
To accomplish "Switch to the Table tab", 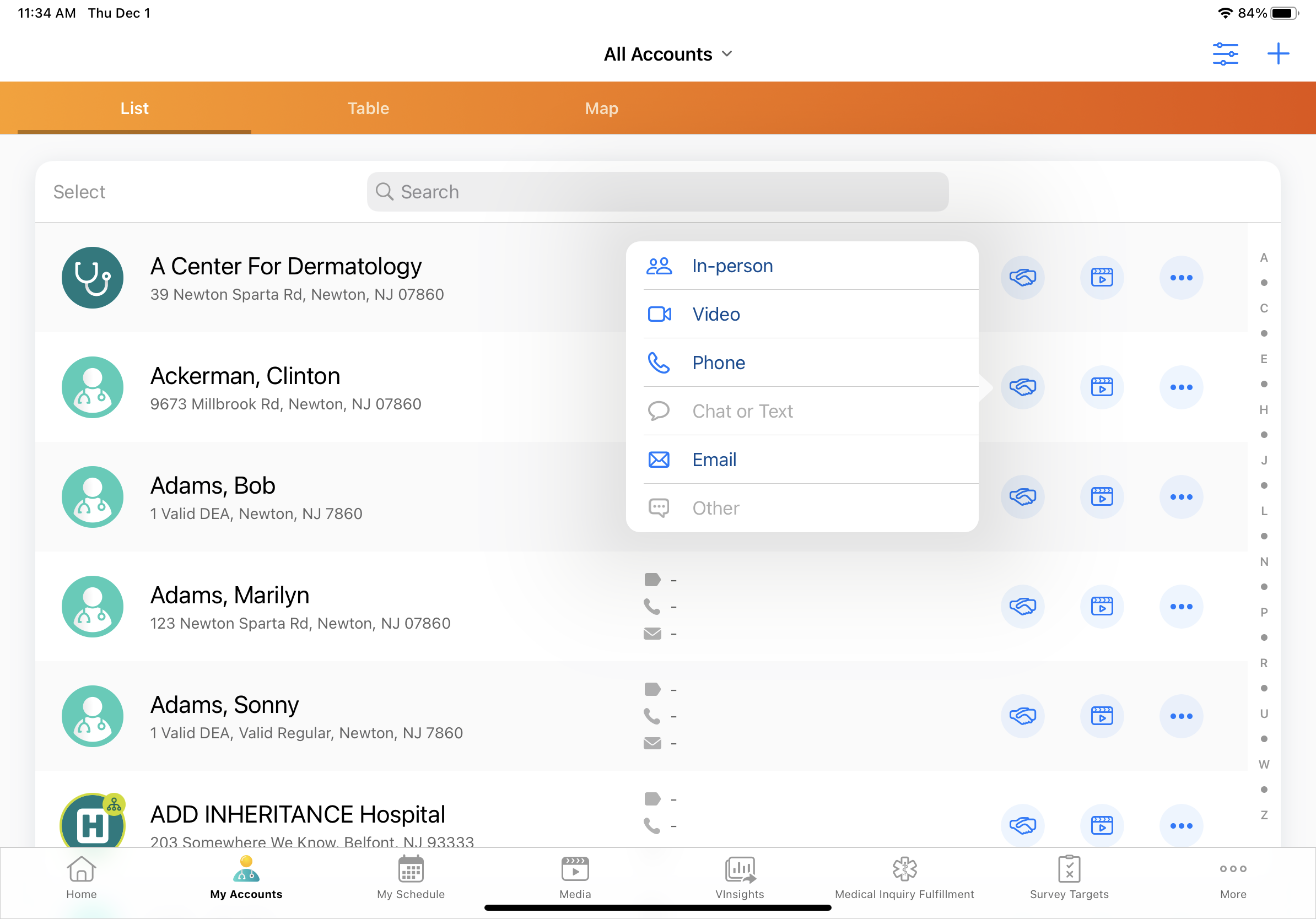I will click(x=368, y=109).
